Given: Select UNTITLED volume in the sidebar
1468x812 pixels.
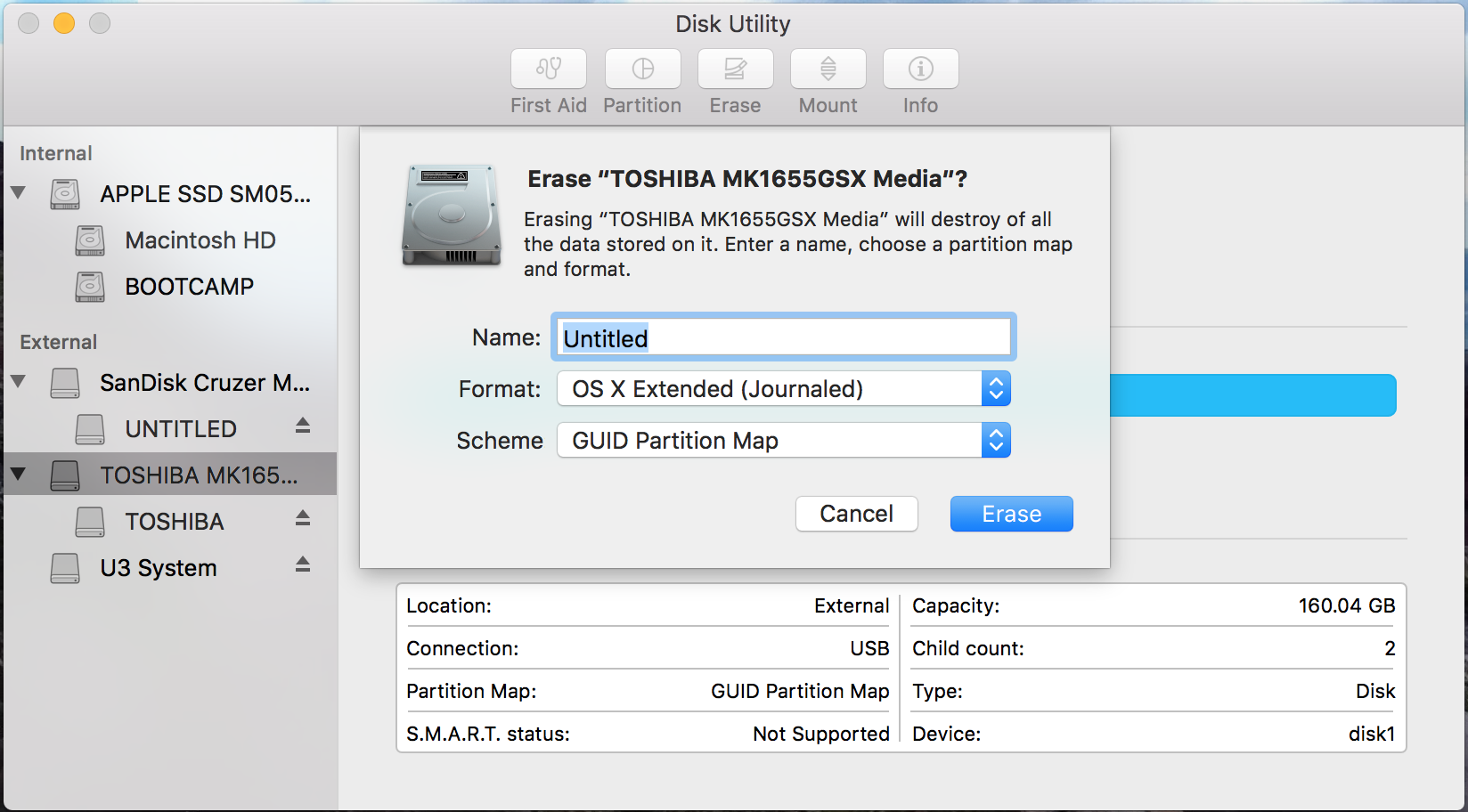Looking at the screenshot, I should click(x=181, y=429).
